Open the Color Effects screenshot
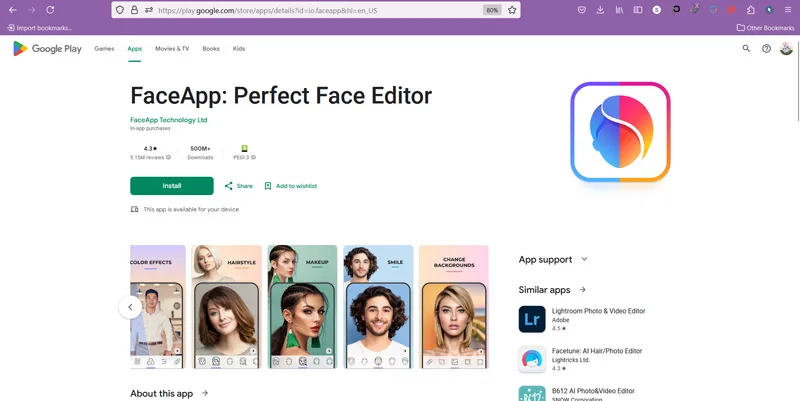Viewport: 800px width, 401px height. [158, 307]
